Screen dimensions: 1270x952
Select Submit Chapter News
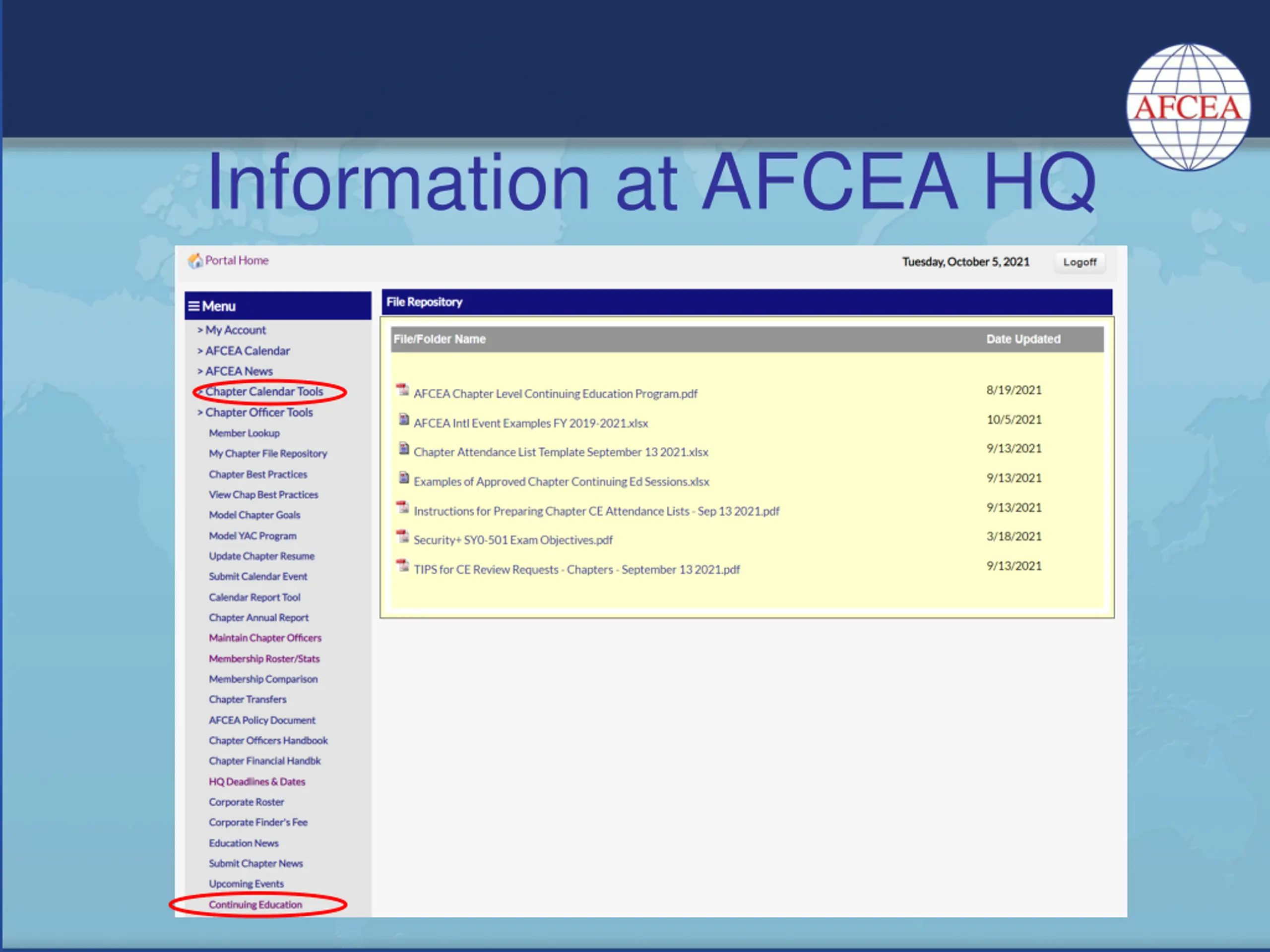[256, 863]
